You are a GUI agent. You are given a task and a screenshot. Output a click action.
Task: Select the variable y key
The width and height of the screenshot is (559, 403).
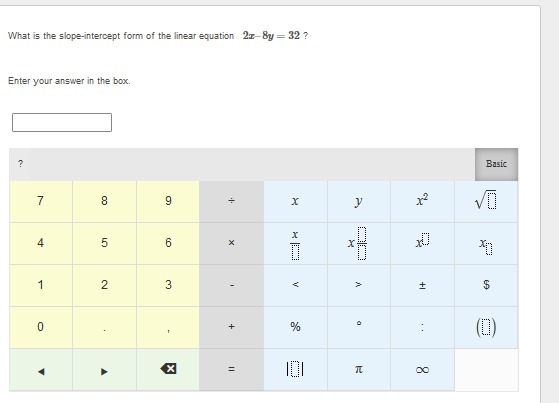pos(359,201)
